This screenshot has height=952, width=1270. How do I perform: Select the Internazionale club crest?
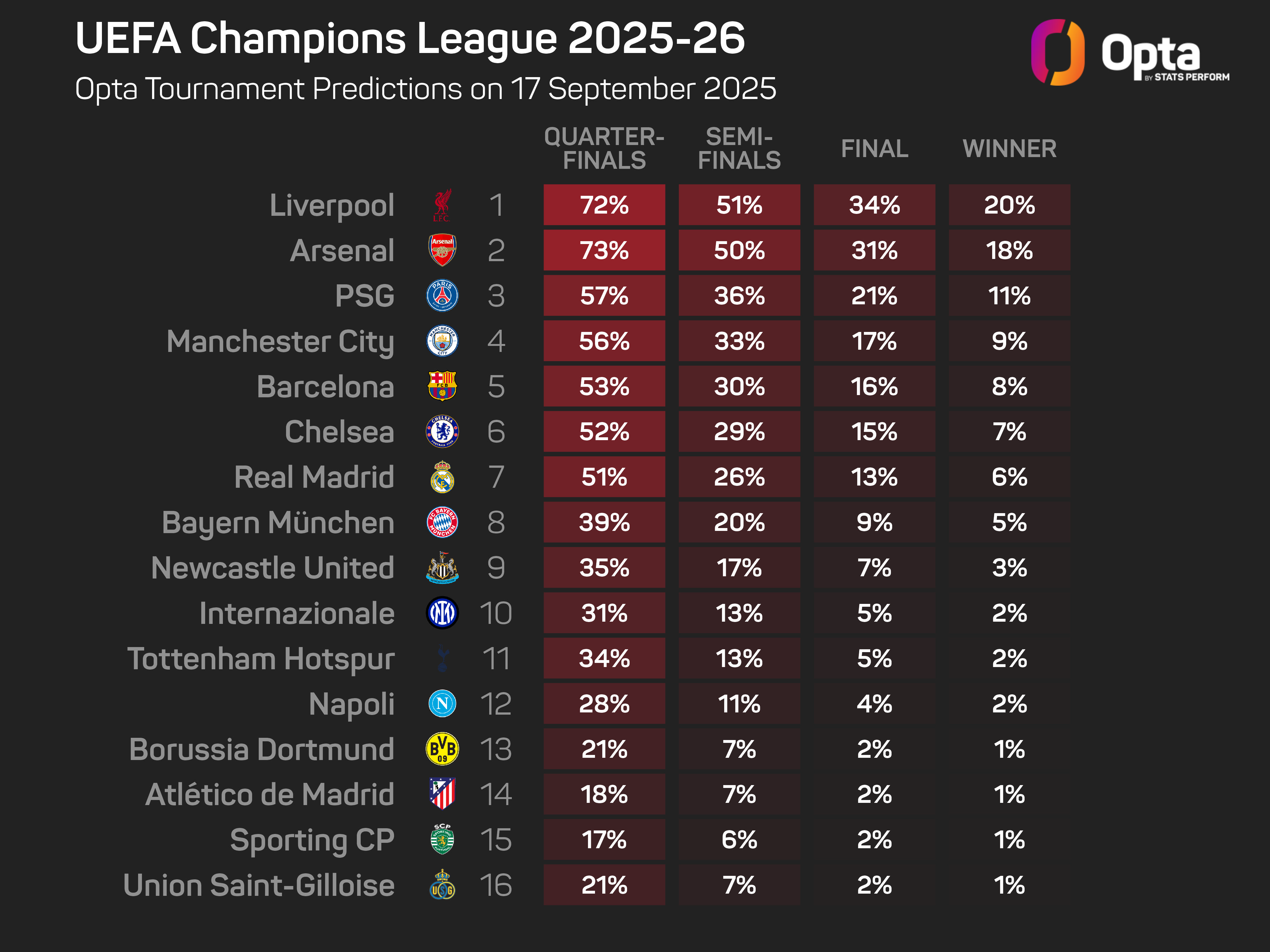tap(442, 613)
